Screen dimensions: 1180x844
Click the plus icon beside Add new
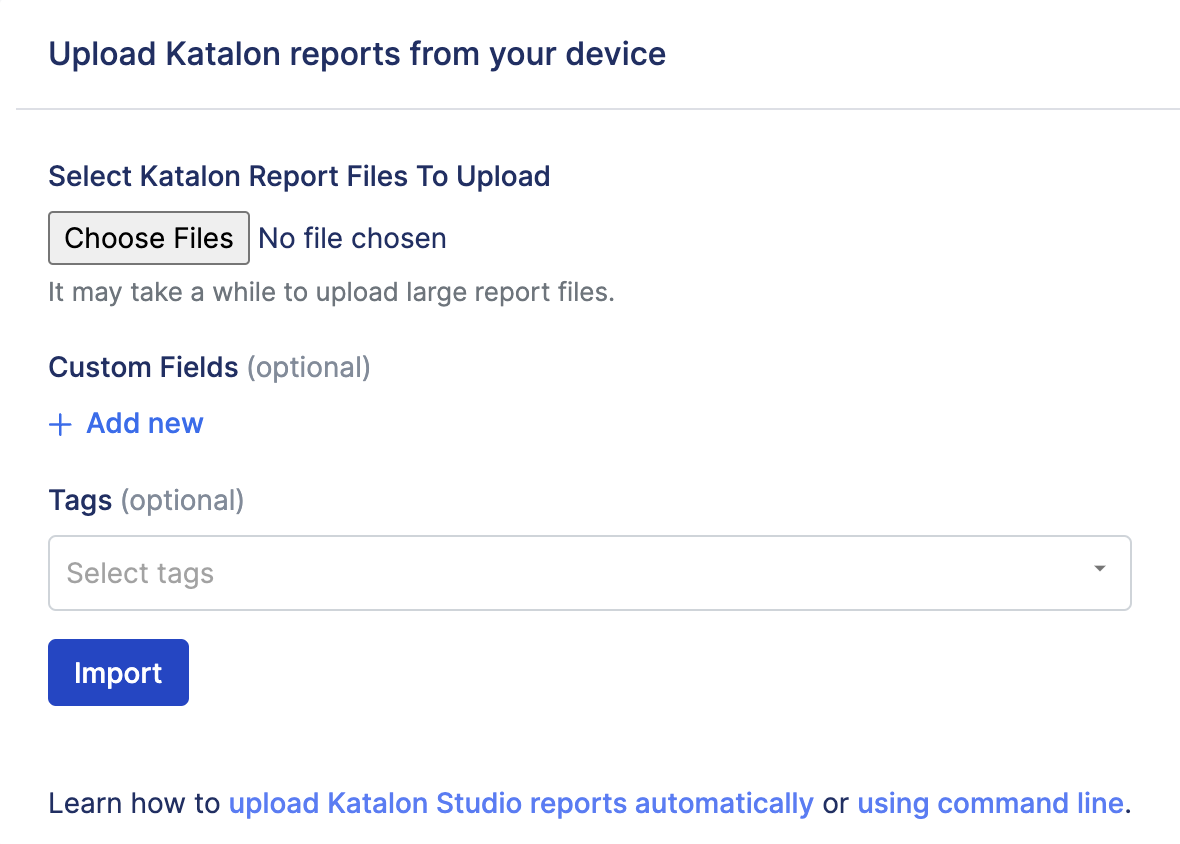click(60, 425)
